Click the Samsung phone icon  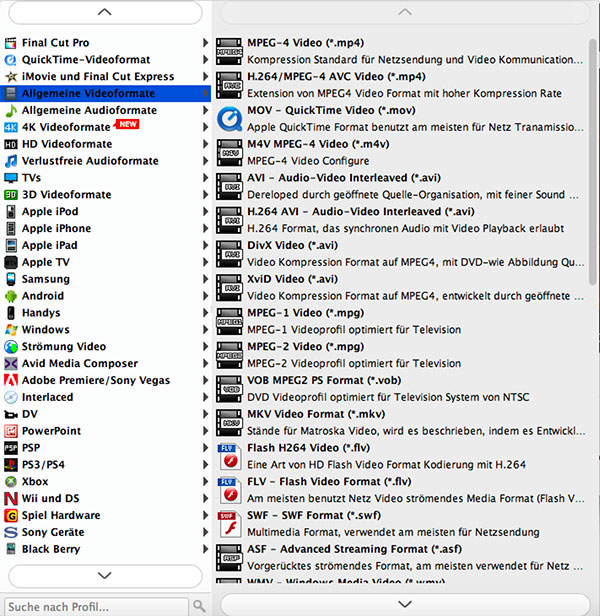point(11,279)
